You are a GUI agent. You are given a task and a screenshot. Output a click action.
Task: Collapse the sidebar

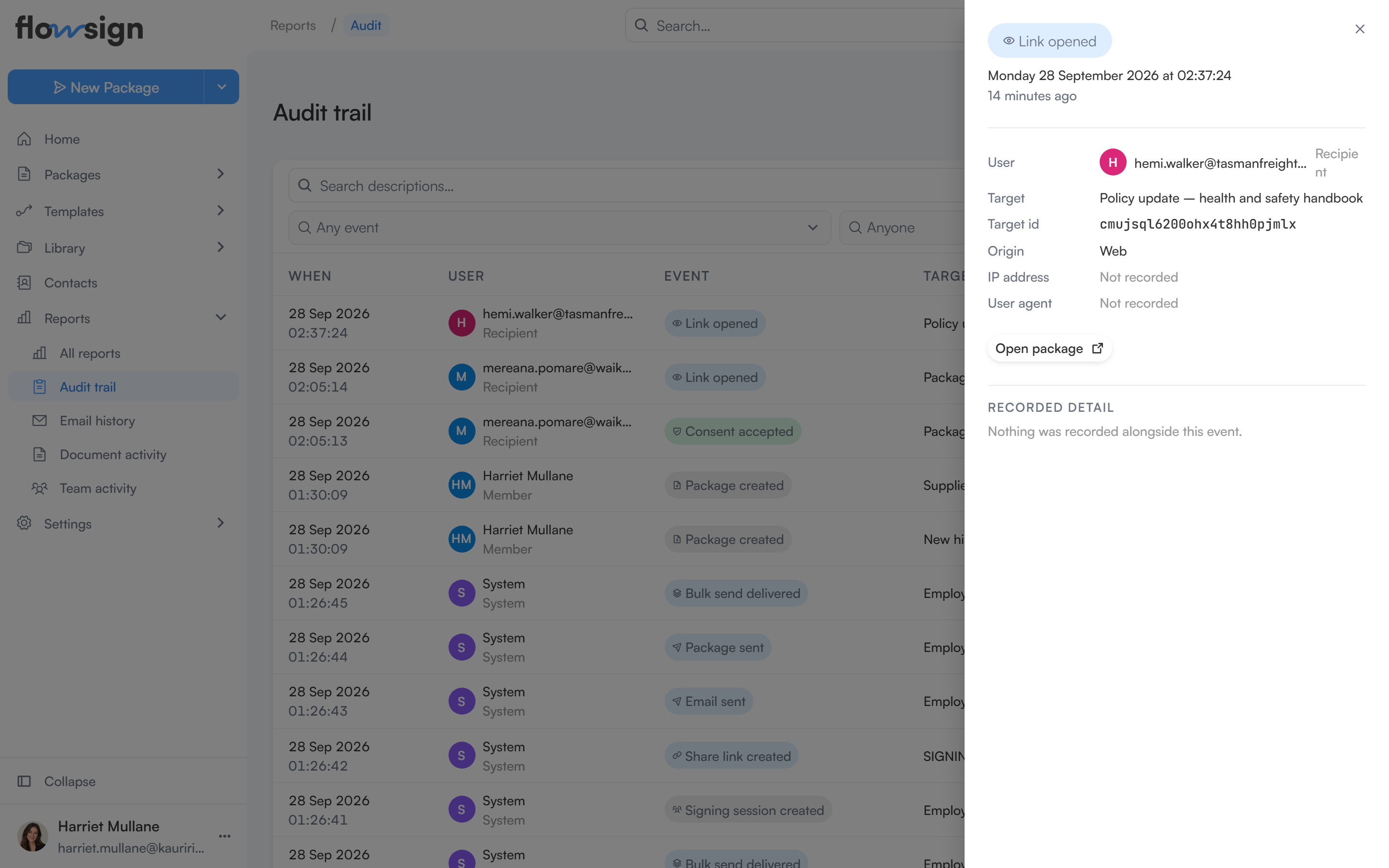(123, 781)
